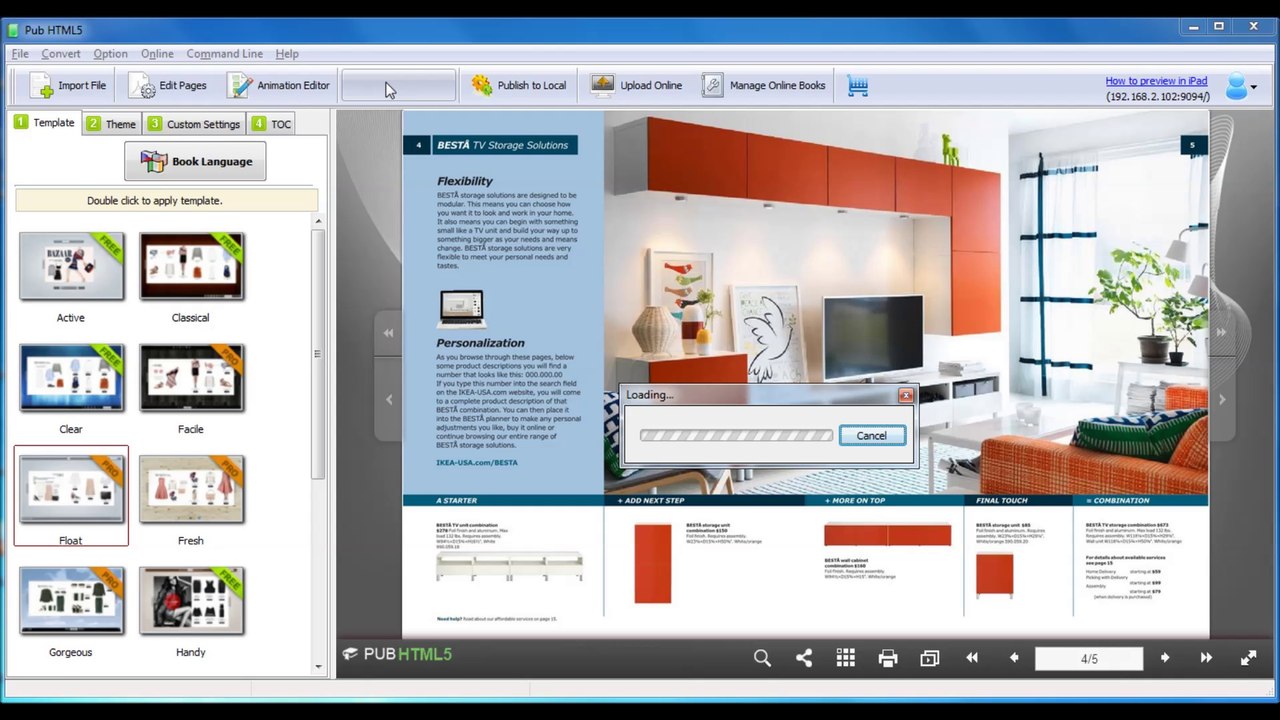Launch the Animation Editor
Screen dimensions: 1280x720
coord(279,85)
